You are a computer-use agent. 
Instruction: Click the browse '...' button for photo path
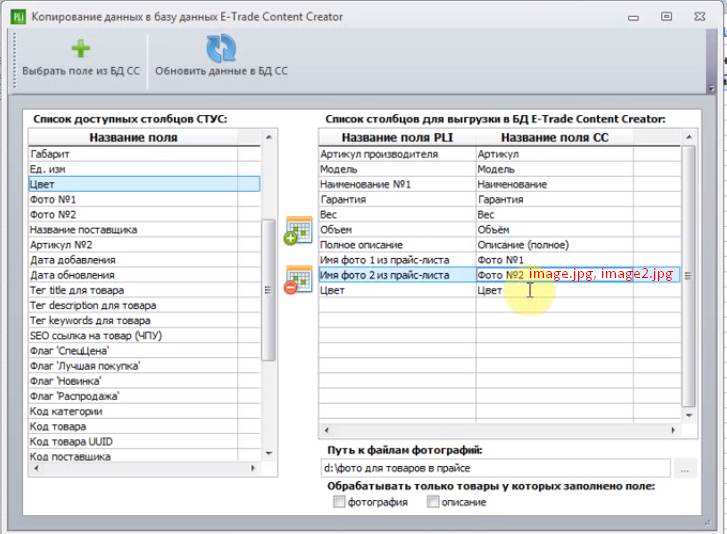click(x=685, y=468)
